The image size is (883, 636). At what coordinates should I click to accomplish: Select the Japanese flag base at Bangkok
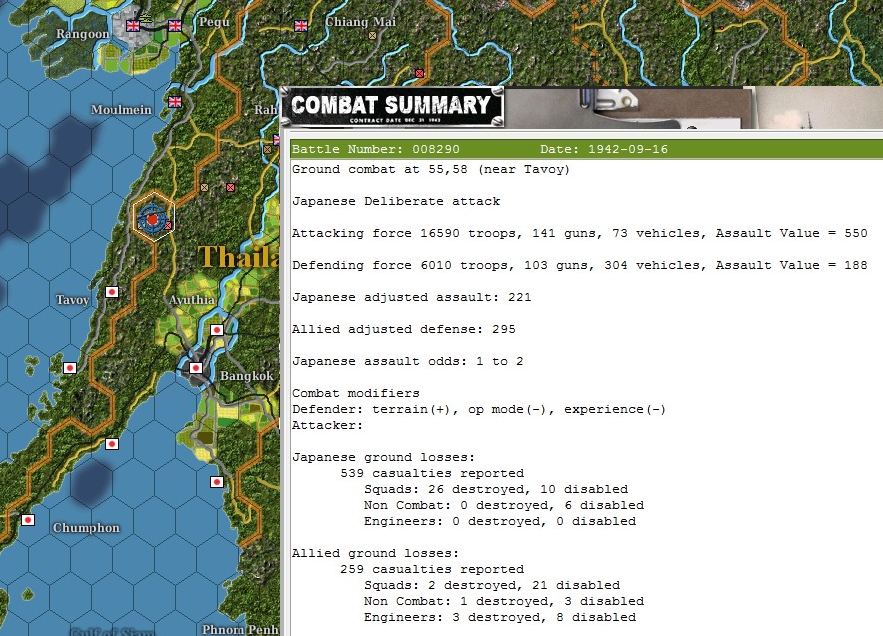pos(195,368)
